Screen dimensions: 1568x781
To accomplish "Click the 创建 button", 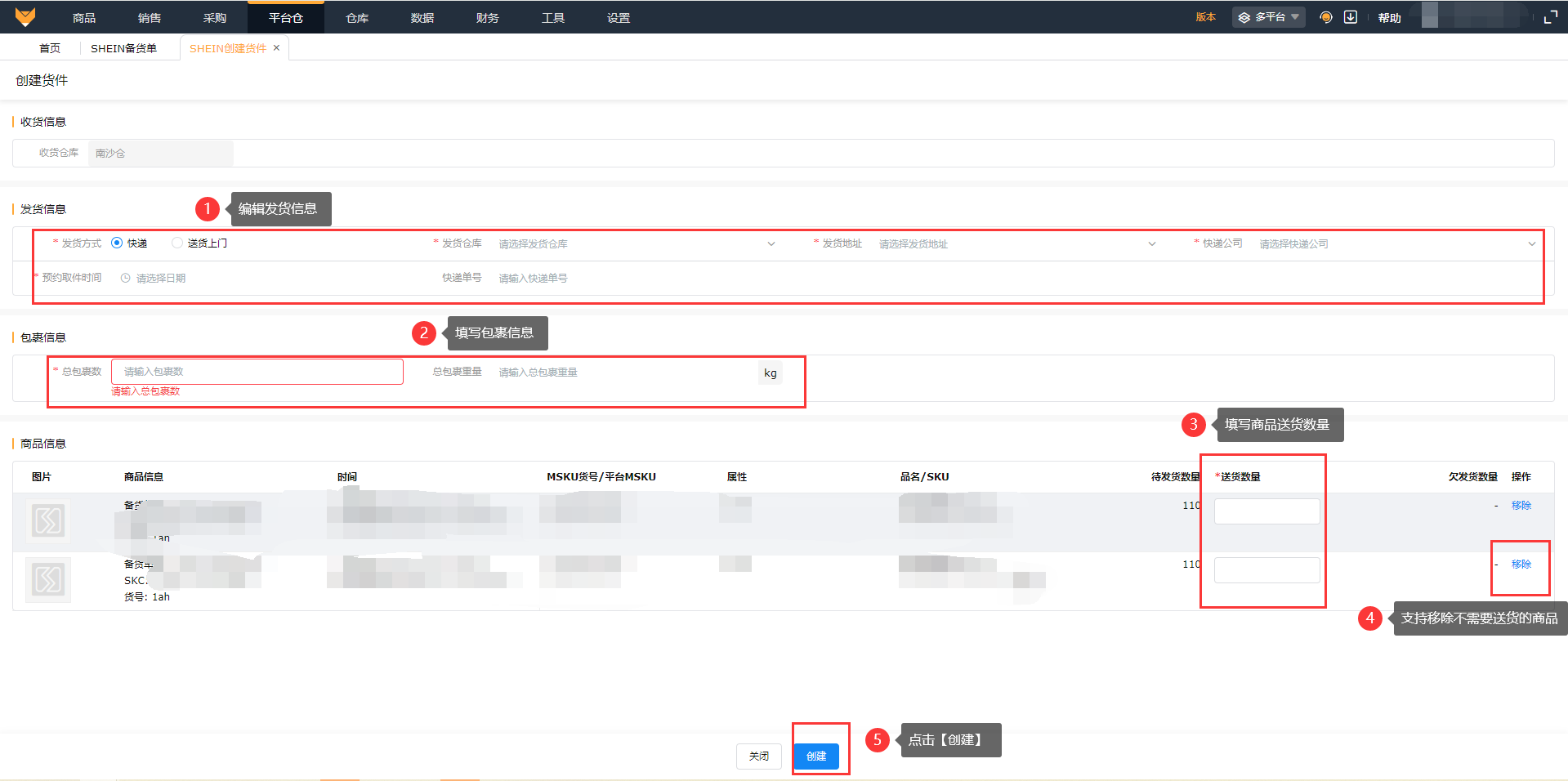I will [816, 756].
